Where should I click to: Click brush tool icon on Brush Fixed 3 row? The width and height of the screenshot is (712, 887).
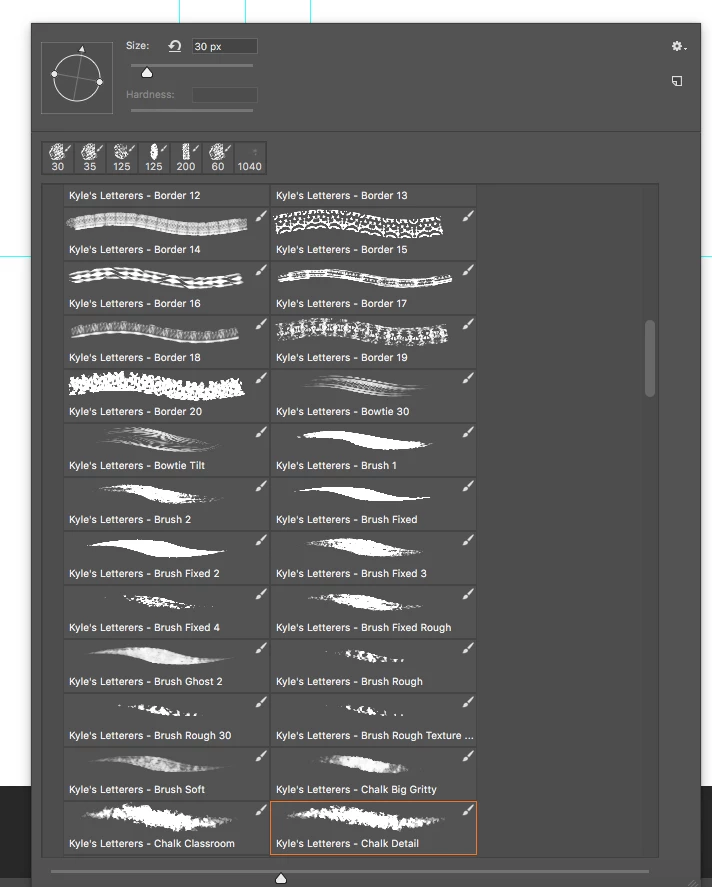(x=468, y=540)
